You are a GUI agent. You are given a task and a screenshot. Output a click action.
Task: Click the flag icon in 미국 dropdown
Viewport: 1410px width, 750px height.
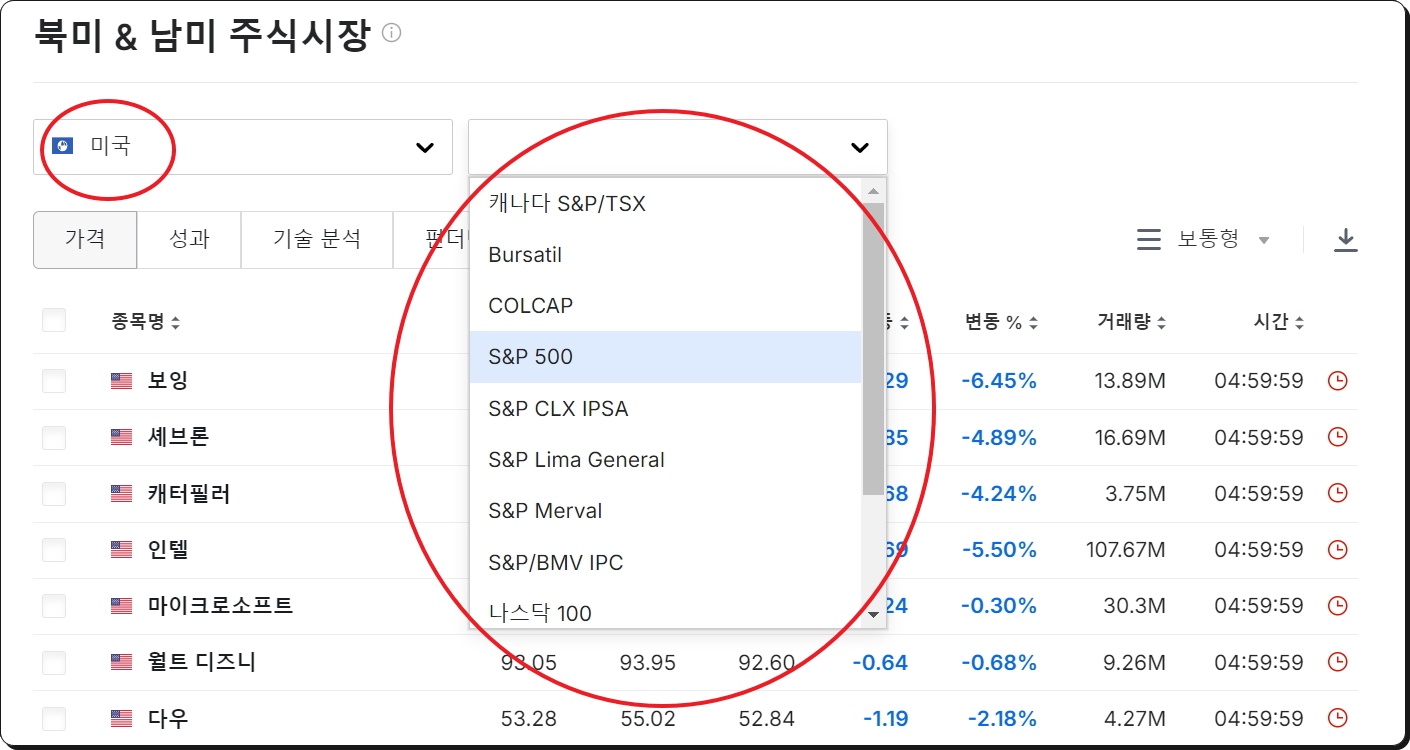coord(62,146)
